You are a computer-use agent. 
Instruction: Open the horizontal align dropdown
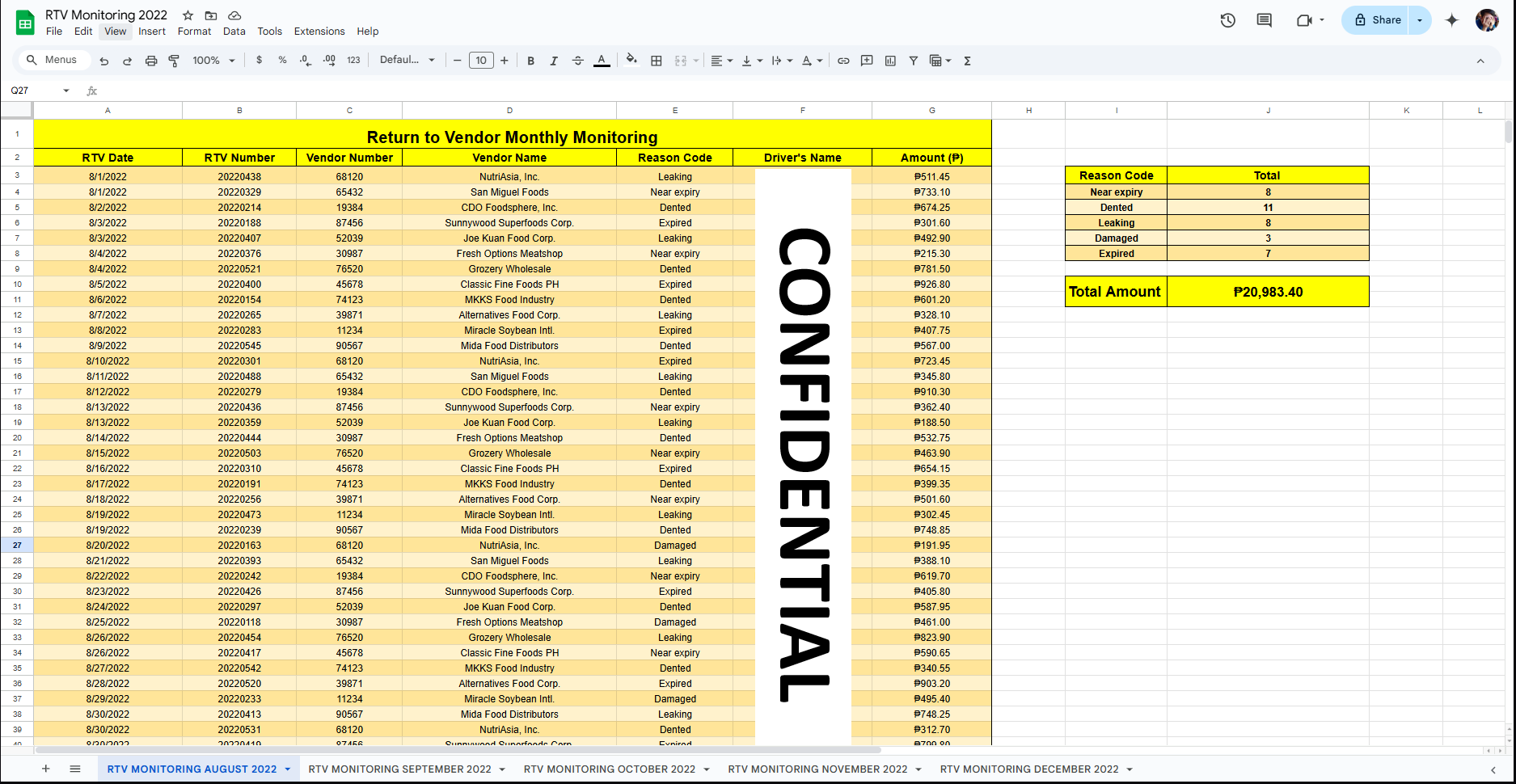[x=721, y=61]
